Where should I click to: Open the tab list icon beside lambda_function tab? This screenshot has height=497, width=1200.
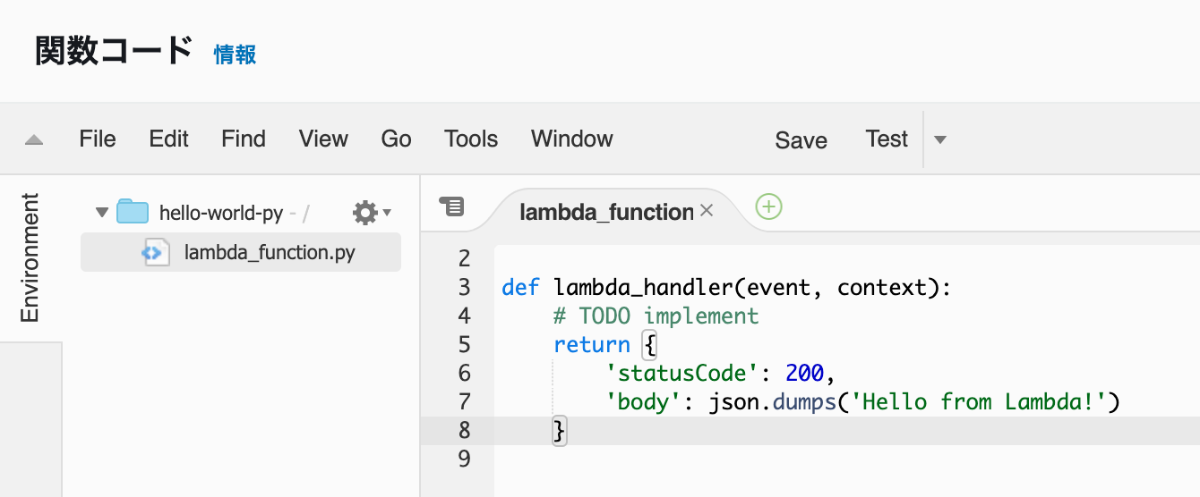[x=452, y=207]
